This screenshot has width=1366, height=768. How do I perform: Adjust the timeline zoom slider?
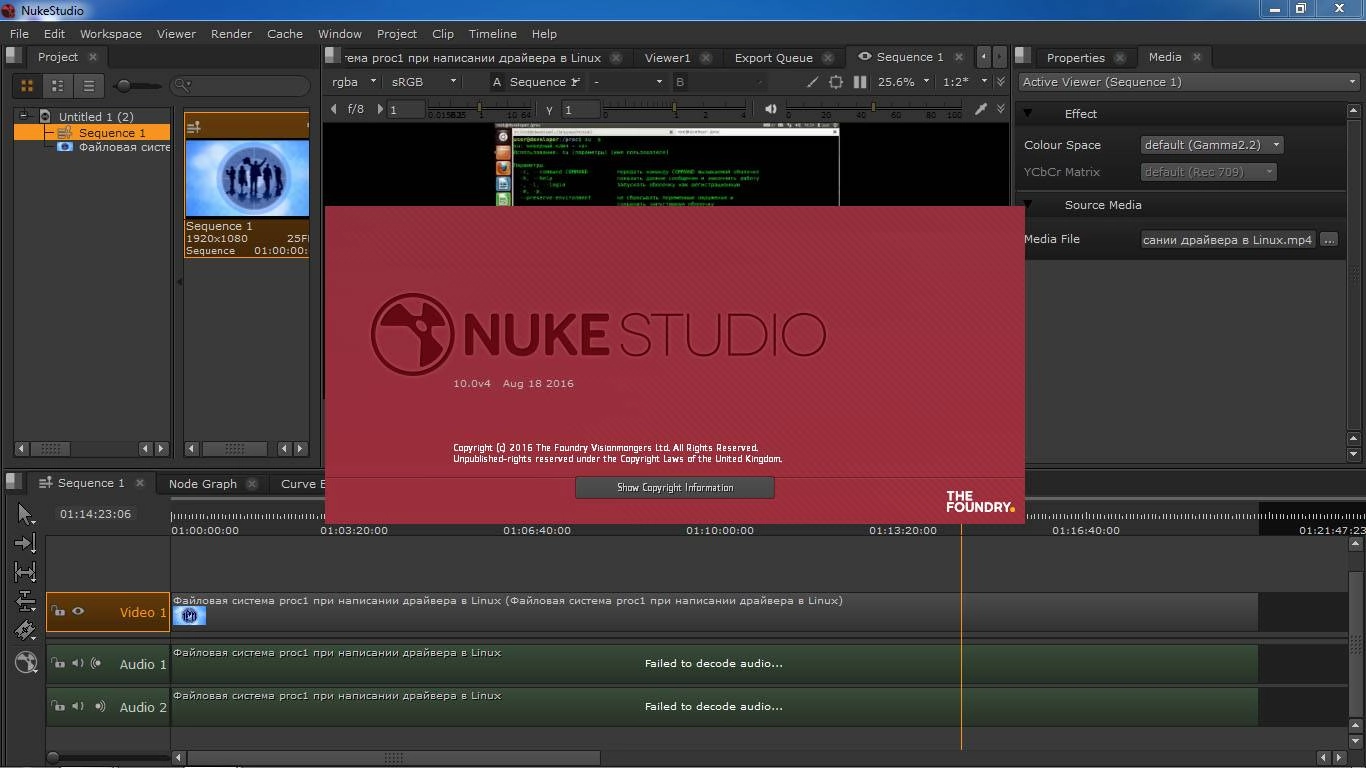[x=108, y=757]
